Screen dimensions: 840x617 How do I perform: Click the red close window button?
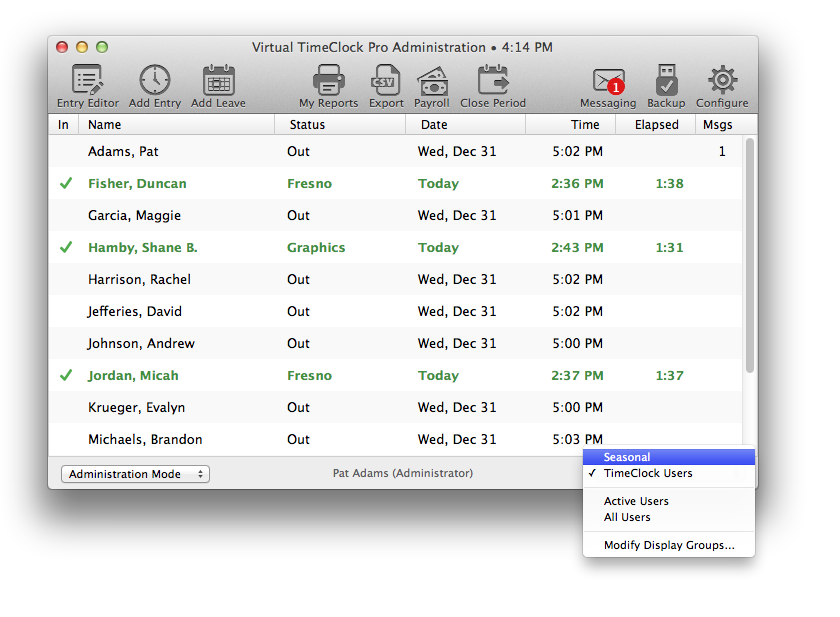(x=62, y=47)
